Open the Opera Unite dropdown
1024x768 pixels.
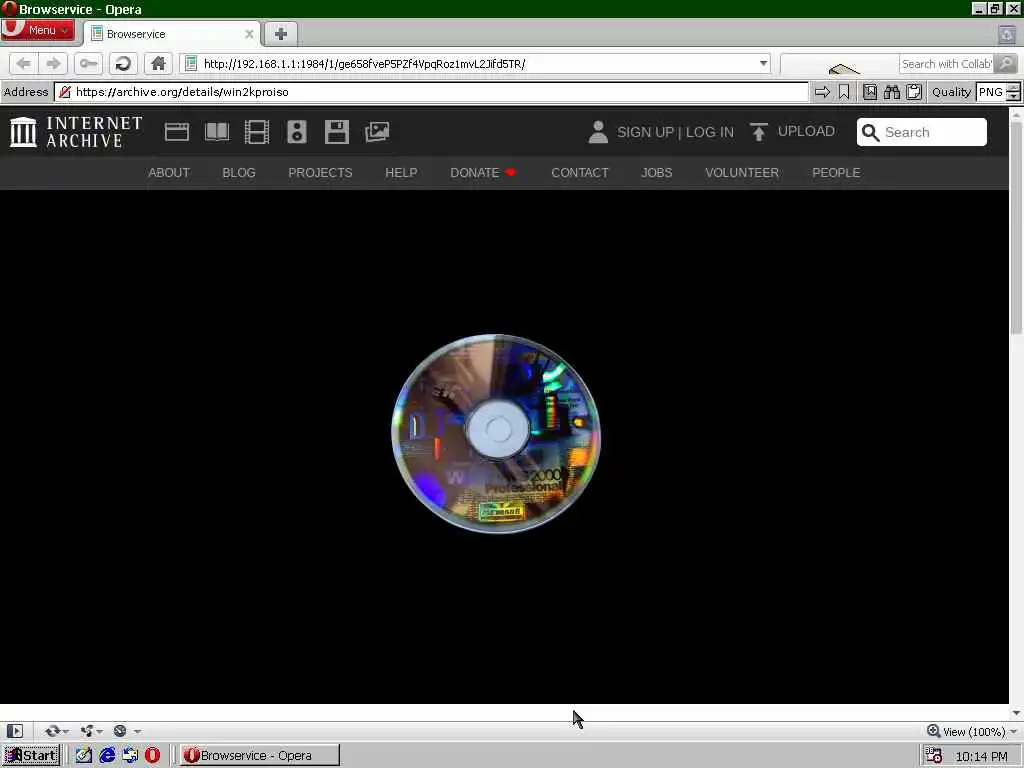click(x=91, y=731)
